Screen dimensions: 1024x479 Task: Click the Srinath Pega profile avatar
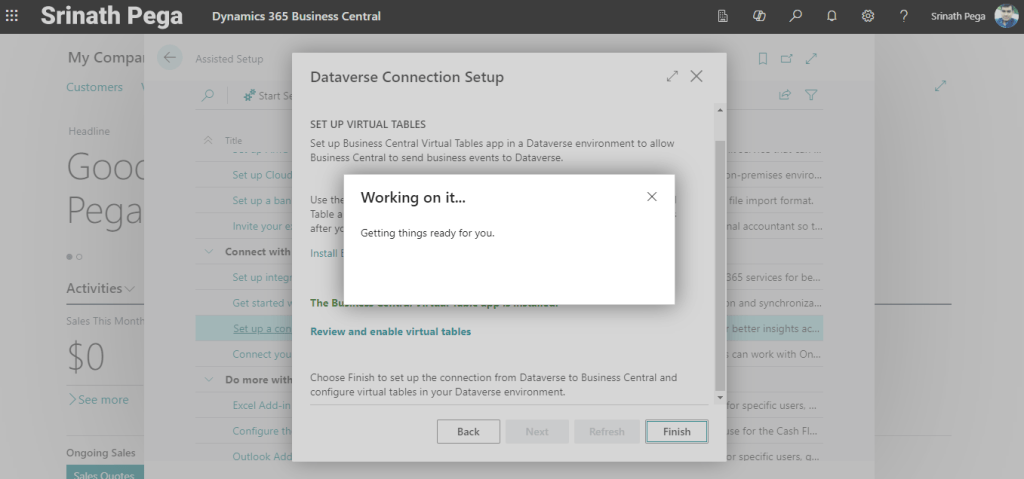click(x=1006, y=16)
